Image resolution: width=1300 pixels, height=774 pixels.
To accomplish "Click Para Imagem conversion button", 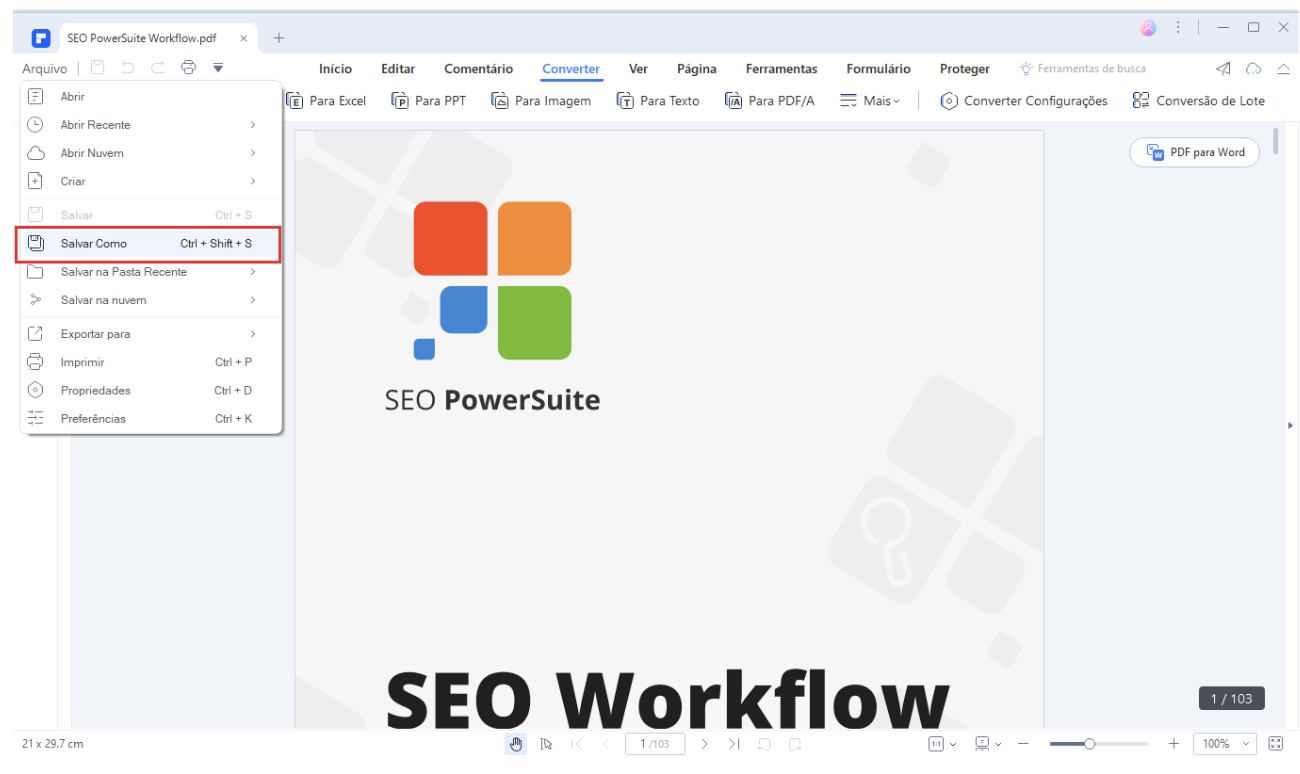I will (541, 101).
